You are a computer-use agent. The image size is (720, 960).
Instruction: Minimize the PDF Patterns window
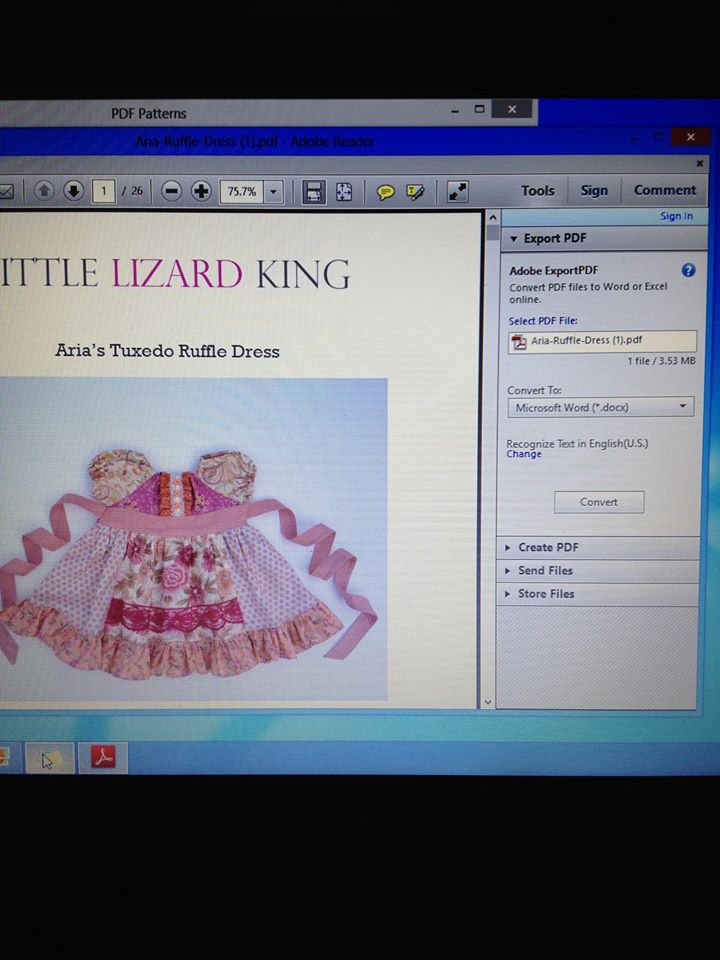pos(455,111)
